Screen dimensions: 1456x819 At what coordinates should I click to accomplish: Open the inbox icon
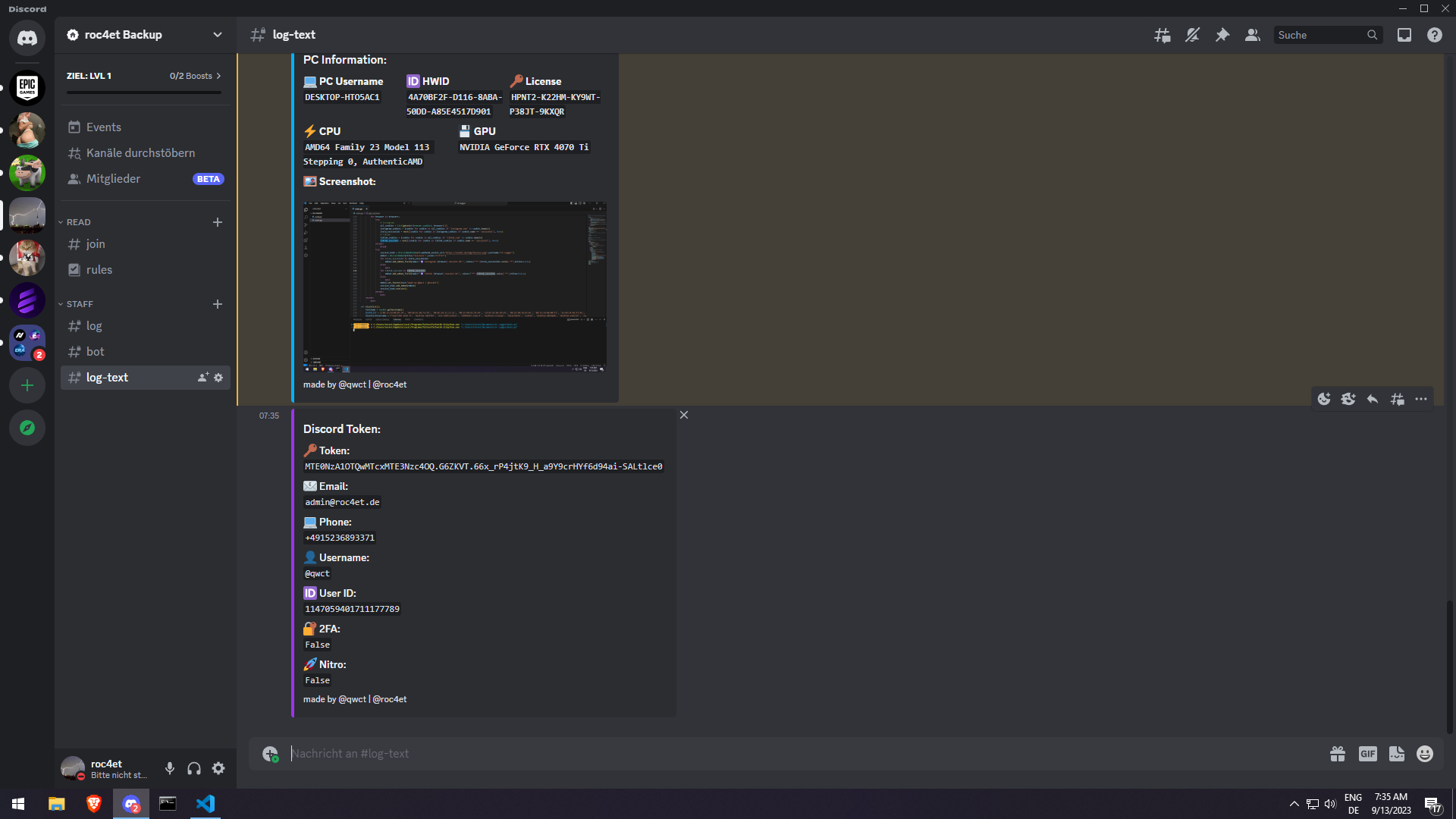(1404, 35)
